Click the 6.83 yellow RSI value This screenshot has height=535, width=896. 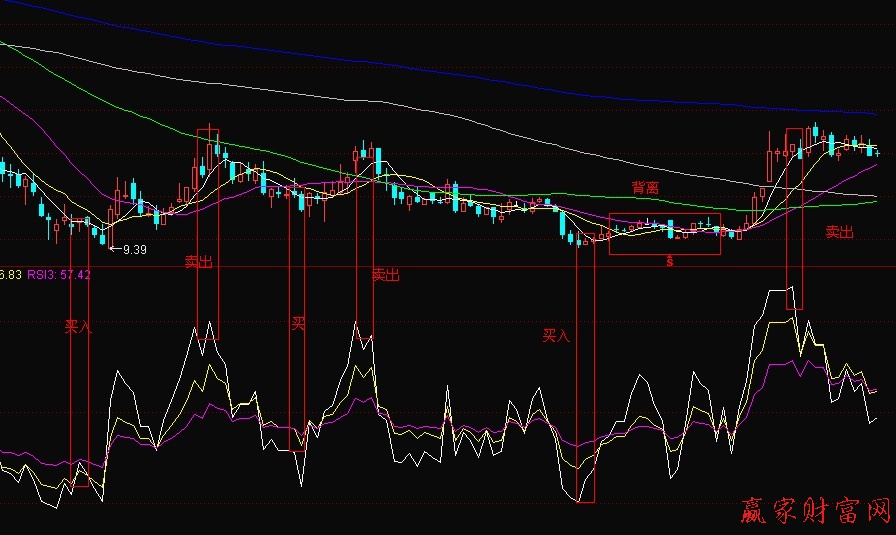10,274
